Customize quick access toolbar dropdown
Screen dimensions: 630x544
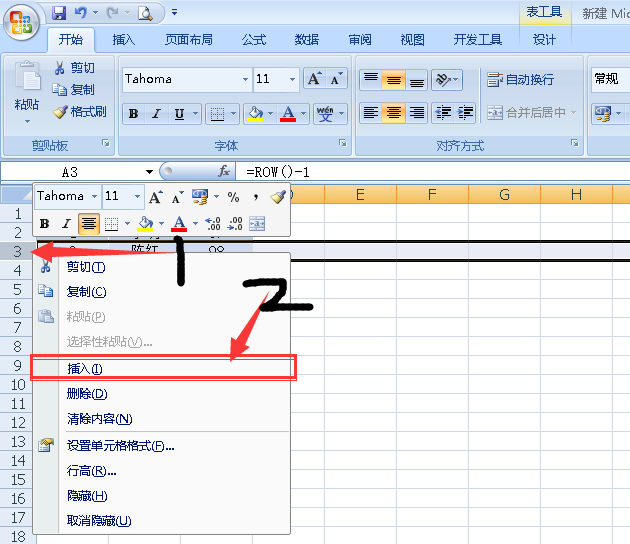(174, 12)
